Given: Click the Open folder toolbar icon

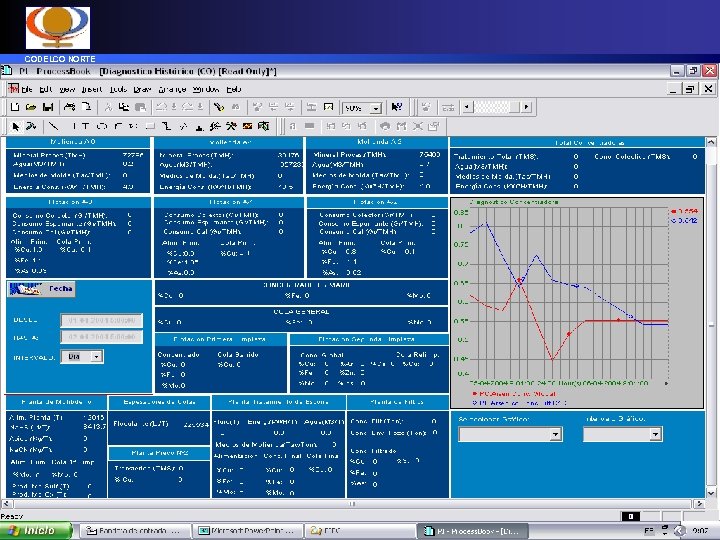Looking at the screenshot, I should pos(30,107).
